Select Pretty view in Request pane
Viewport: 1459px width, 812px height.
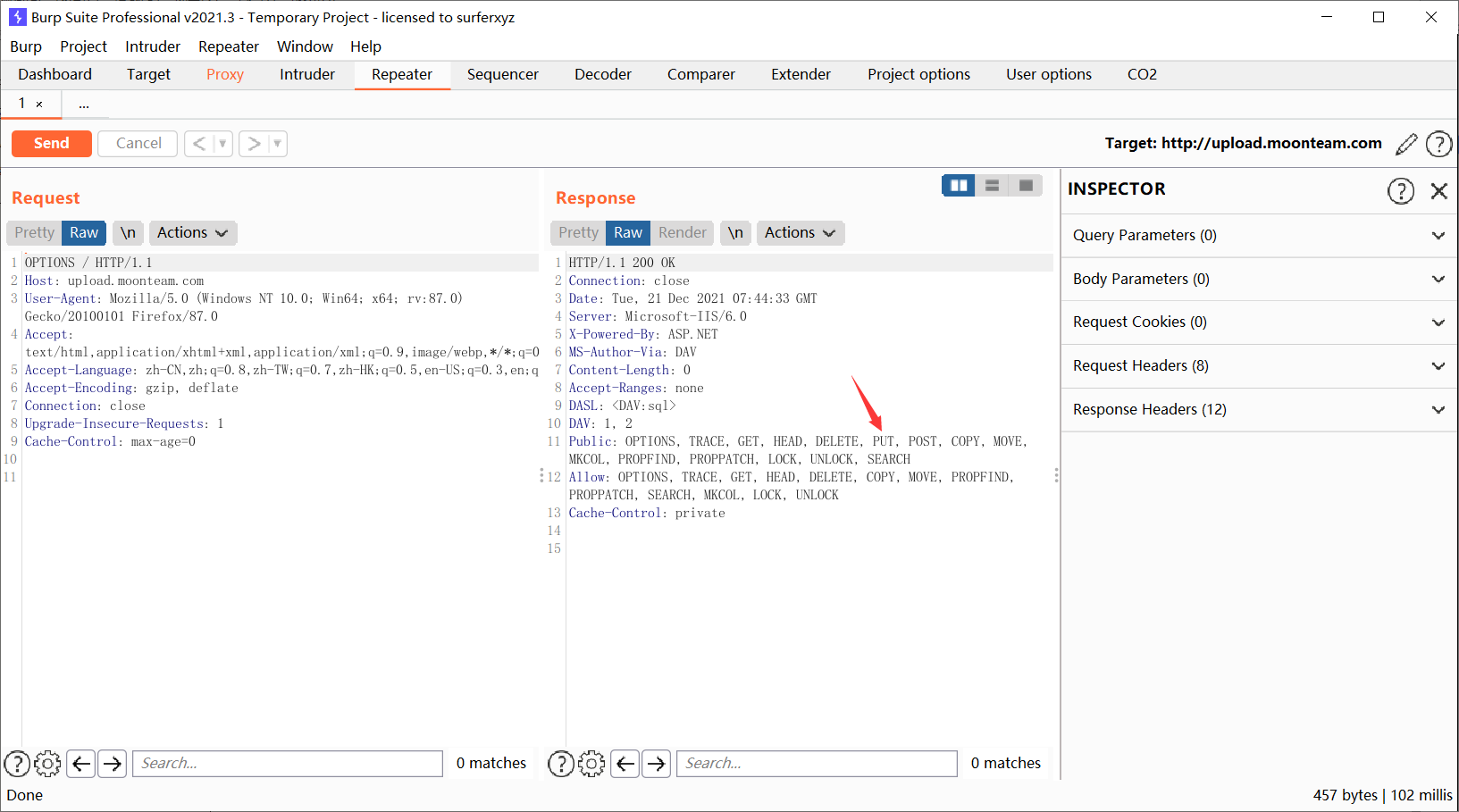click(x=34, y=232)
